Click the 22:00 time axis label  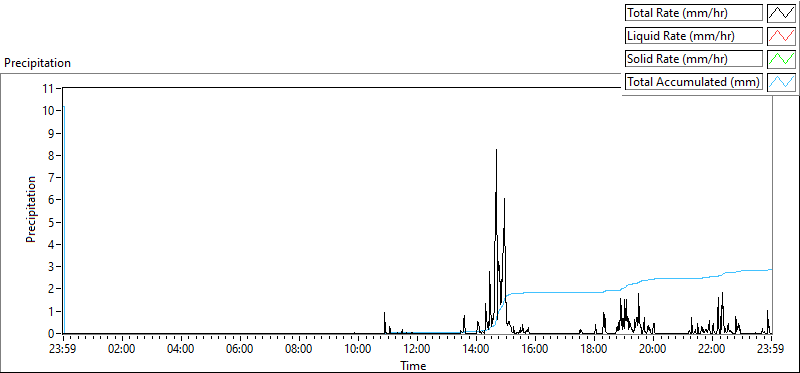[712, 350]
